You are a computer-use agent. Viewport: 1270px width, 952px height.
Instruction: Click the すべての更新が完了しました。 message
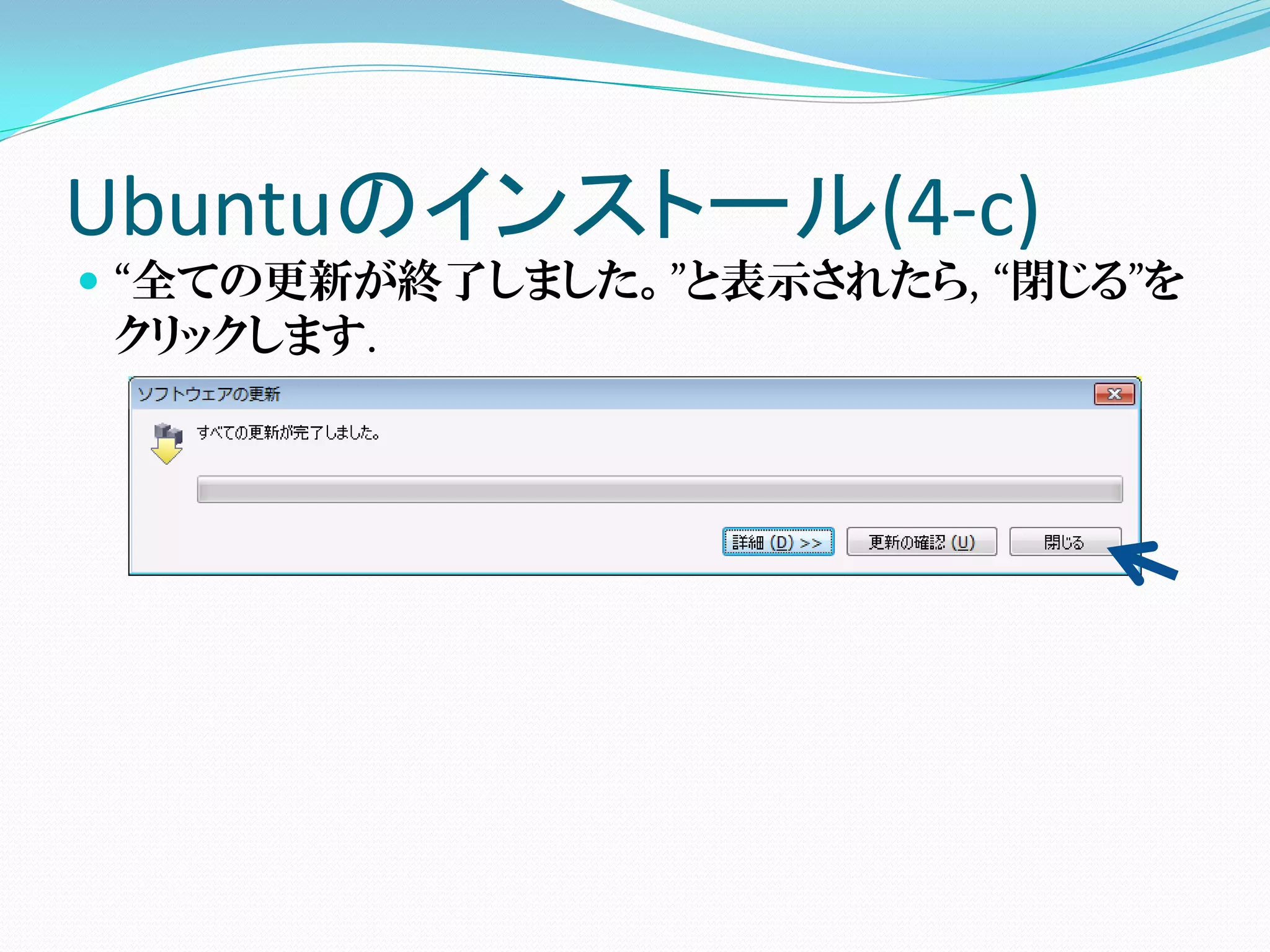[x=288, y=432]
